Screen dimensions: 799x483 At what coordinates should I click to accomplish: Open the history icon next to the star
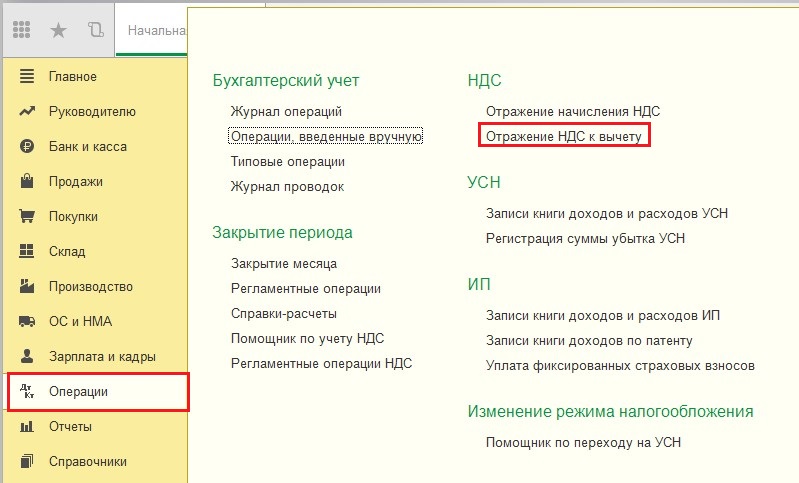click(x=95, y=30)
